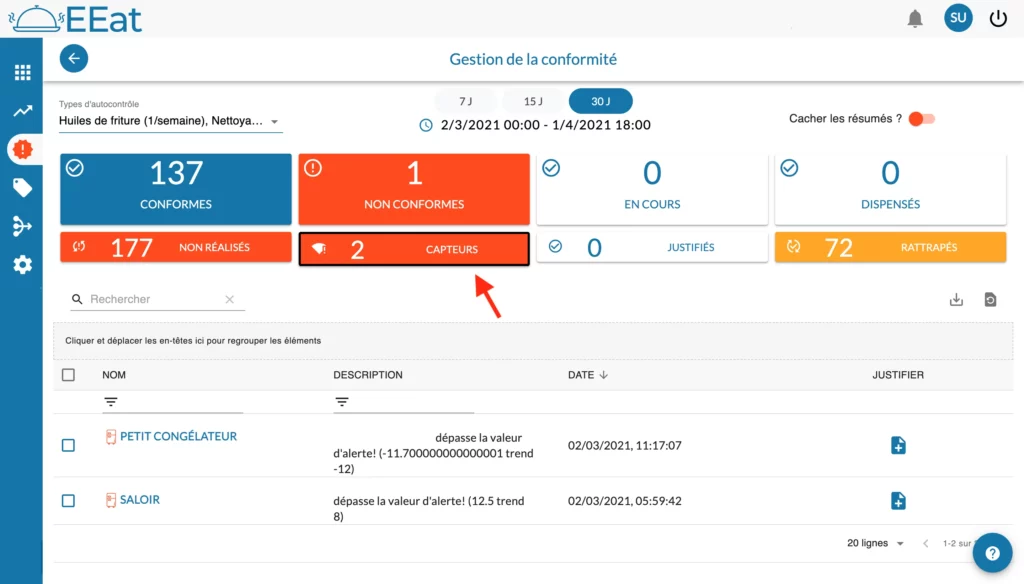Select the 15 J period tab

(x=533, y=101)
